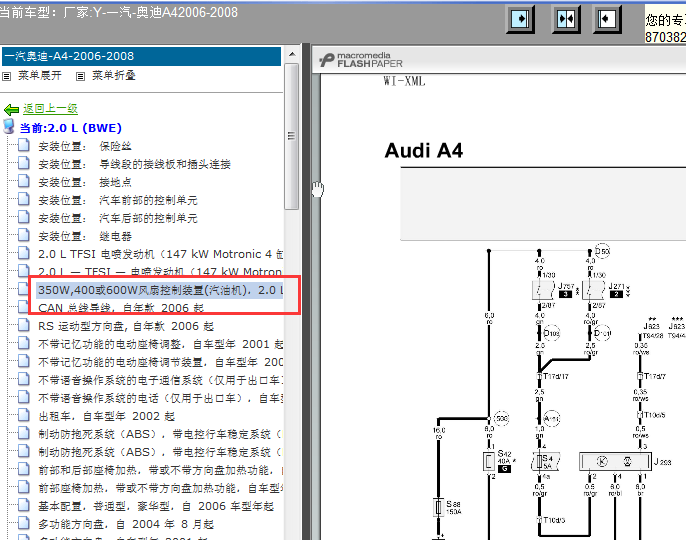
Task: Select the 一汽奥迪-A4-2006-2008 header
Action: tap(141, 56)
